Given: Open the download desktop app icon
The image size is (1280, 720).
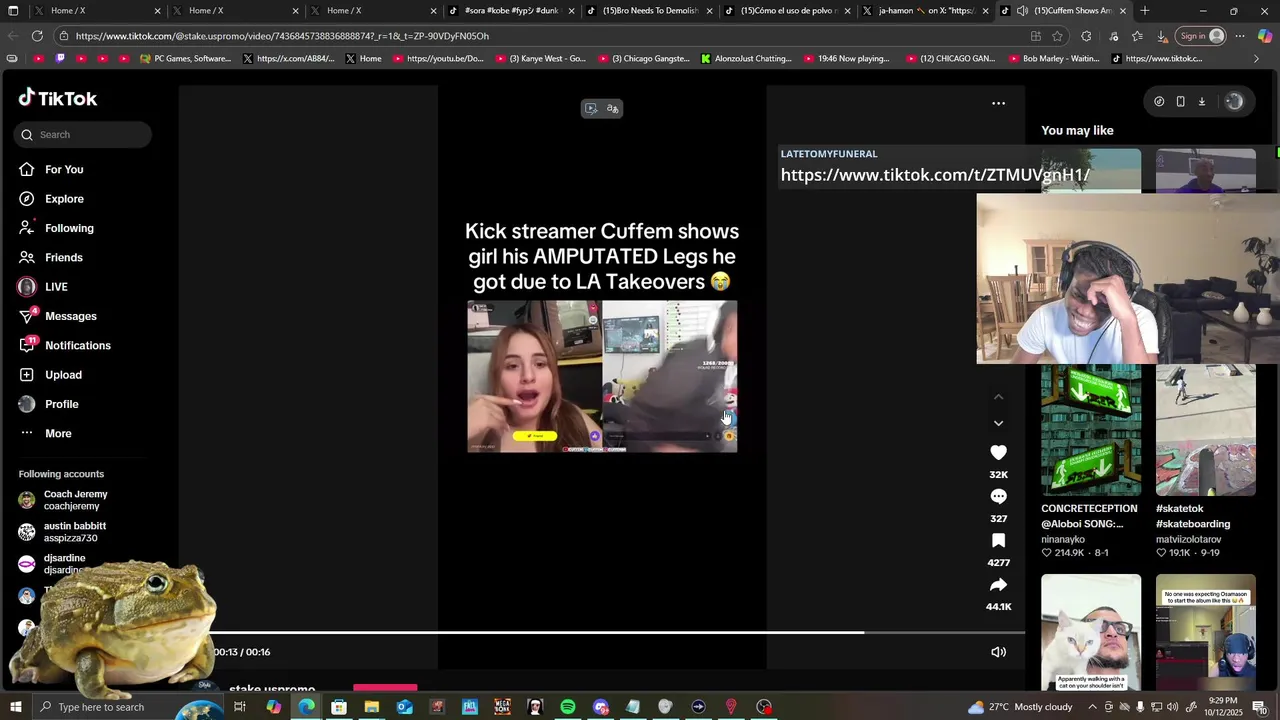Looking at the screenshot, I should (x=1202, y=101).
